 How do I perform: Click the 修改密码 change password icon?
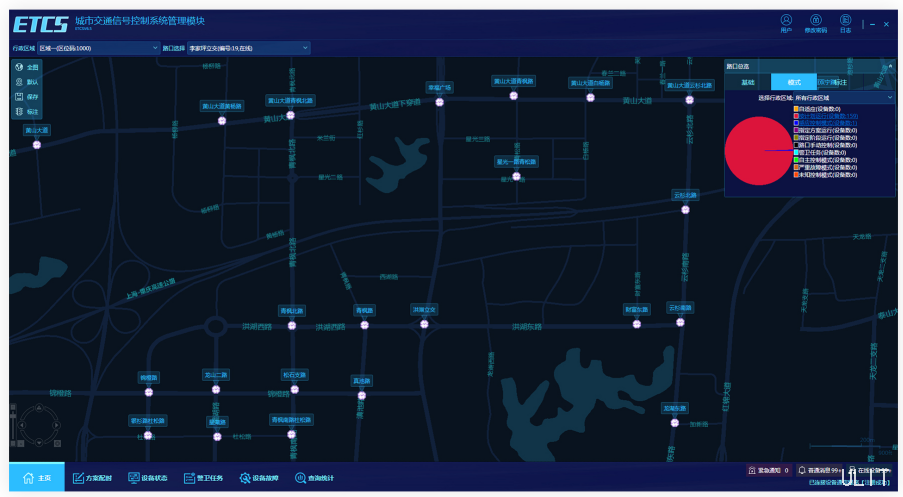point(816,21)
